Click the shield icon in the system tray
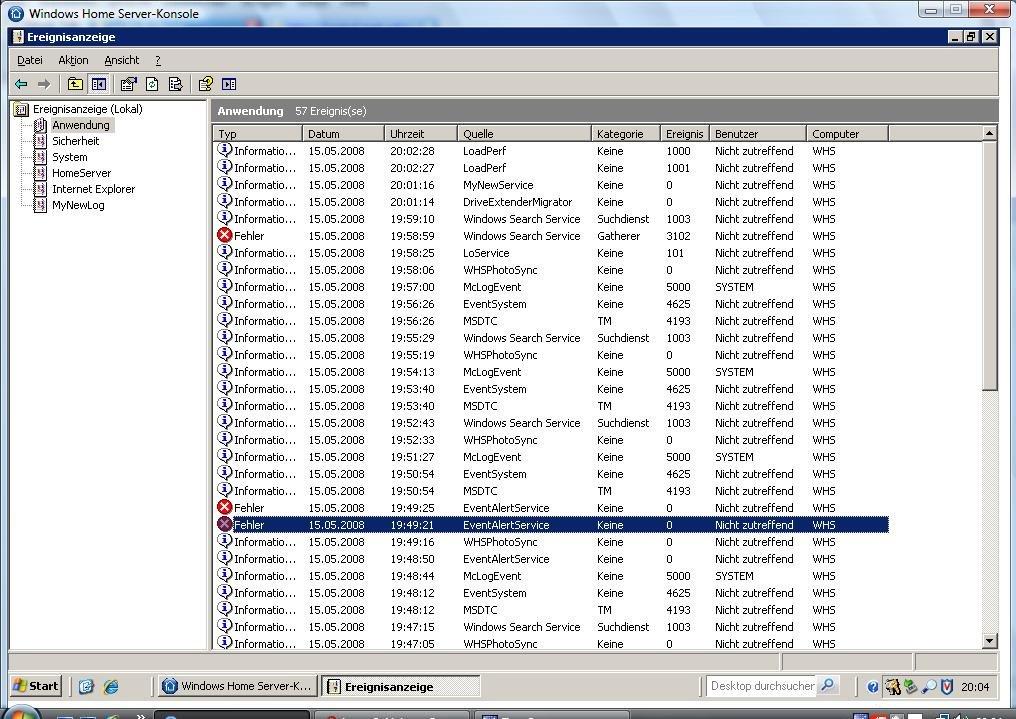This screenshot has width=1016, height=719. click(x=947, y=687)
